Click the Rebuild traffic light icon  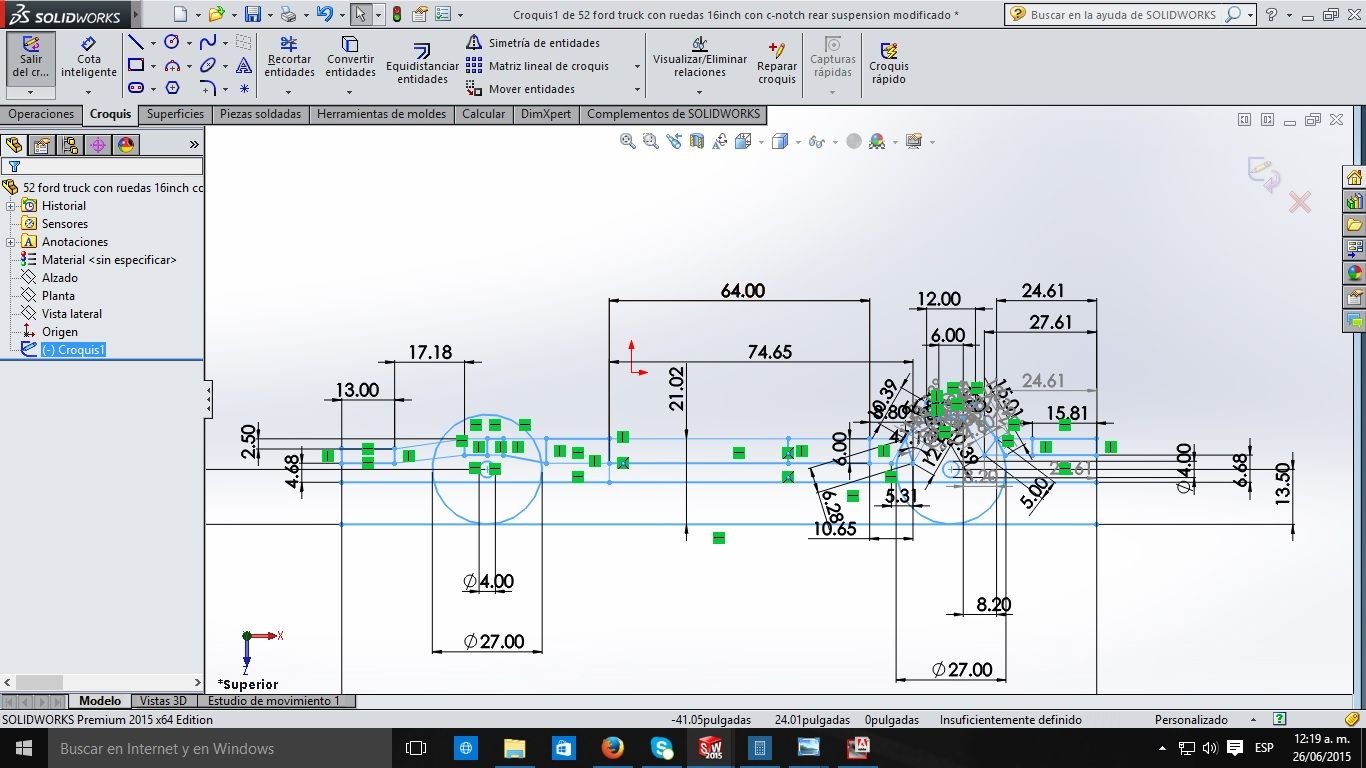tap(397, 14)
